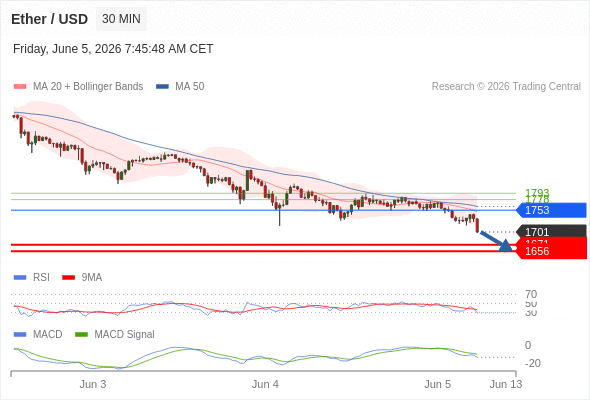The width and height of the screenshot is (590, 400).
Task: Click the Jun 5 date axis label
Action: pos(438,384)
